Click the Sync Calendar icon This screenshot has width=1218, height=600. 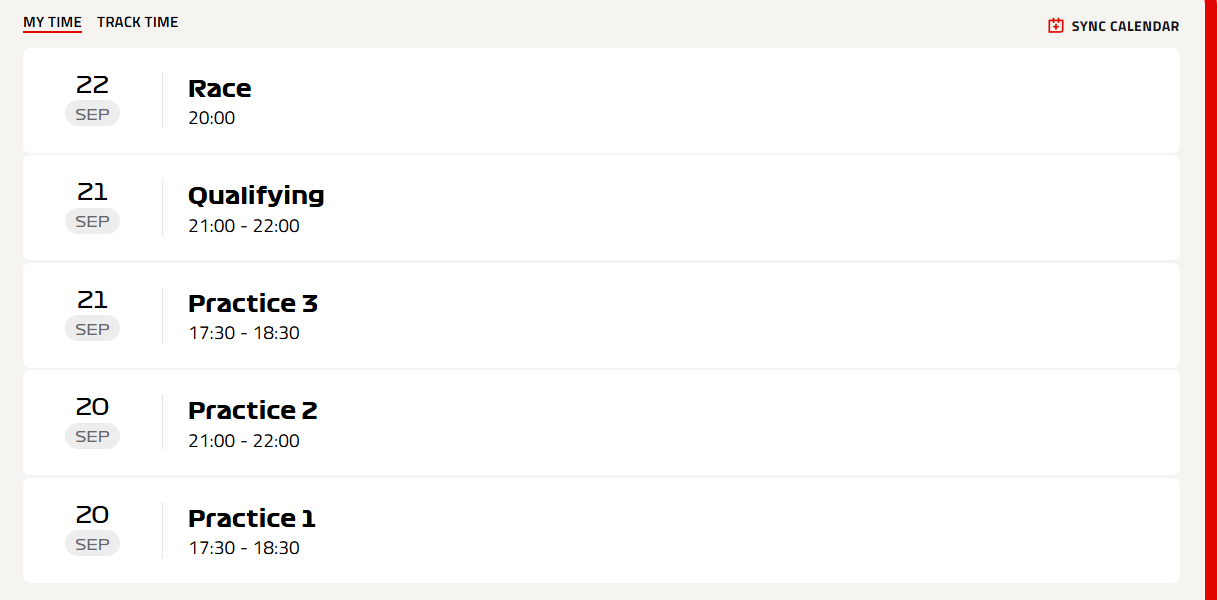(1055, 26)
